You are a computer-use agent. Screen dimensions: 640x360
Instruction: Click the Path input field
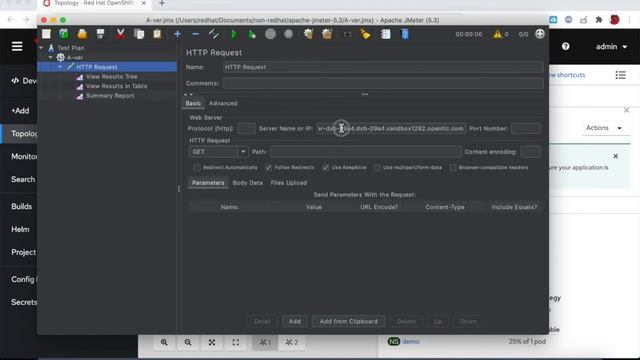coord(365,152)
